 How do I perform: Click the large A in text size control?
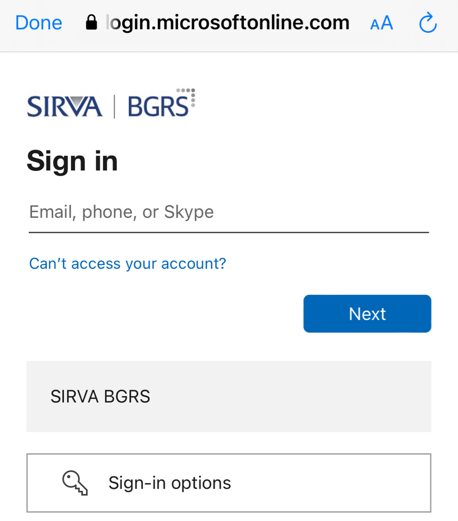point(387,23)
